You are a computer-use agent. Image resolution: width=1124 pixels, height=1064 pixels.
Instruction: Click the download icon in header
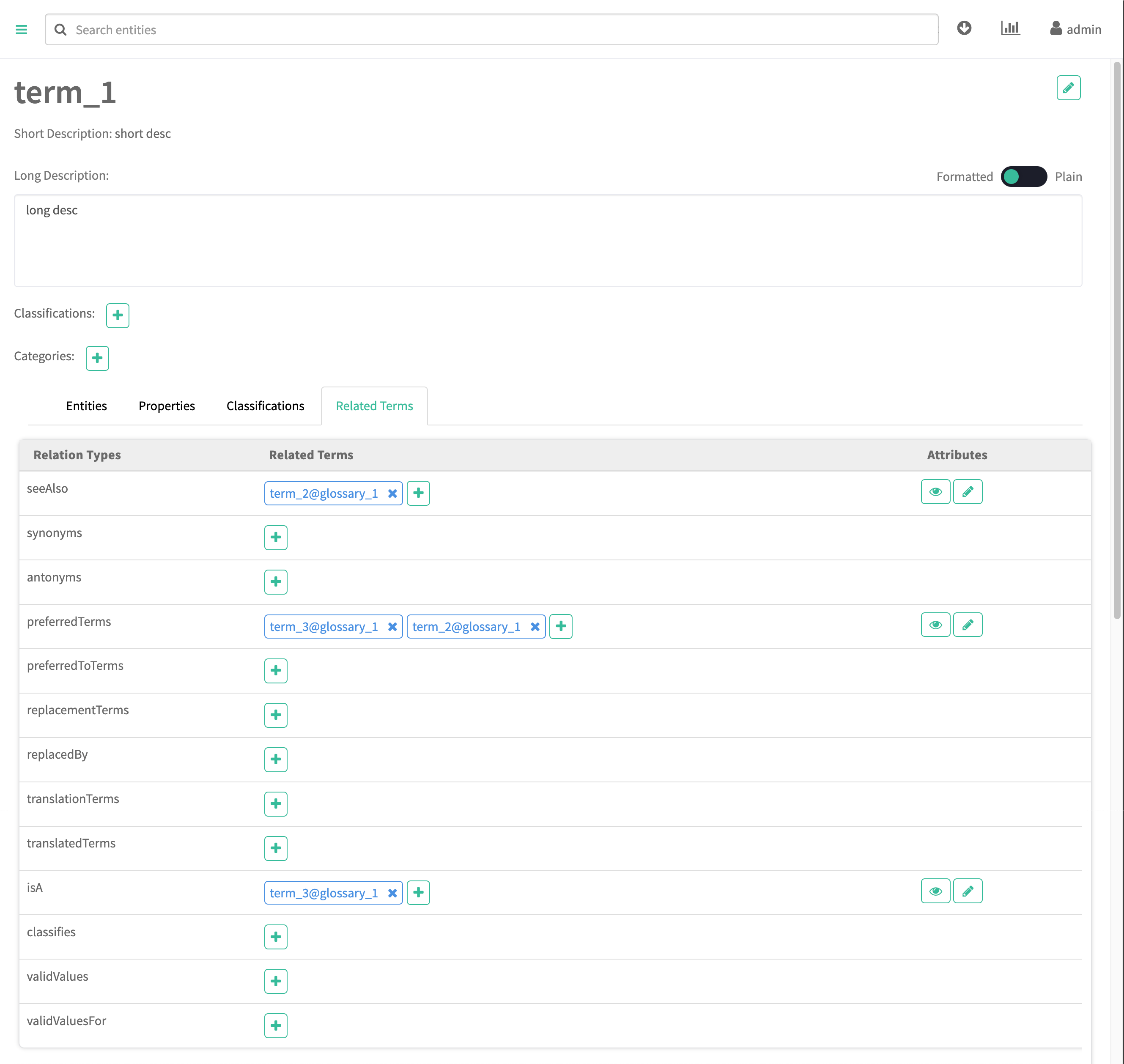point(963,28)
